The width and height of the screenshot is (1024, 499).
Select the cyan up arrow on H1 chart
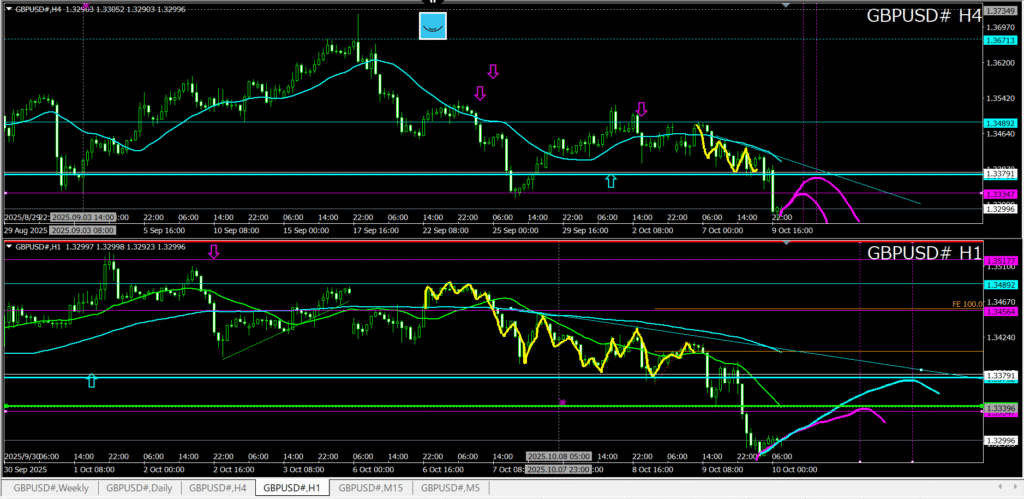pos(92,380)
